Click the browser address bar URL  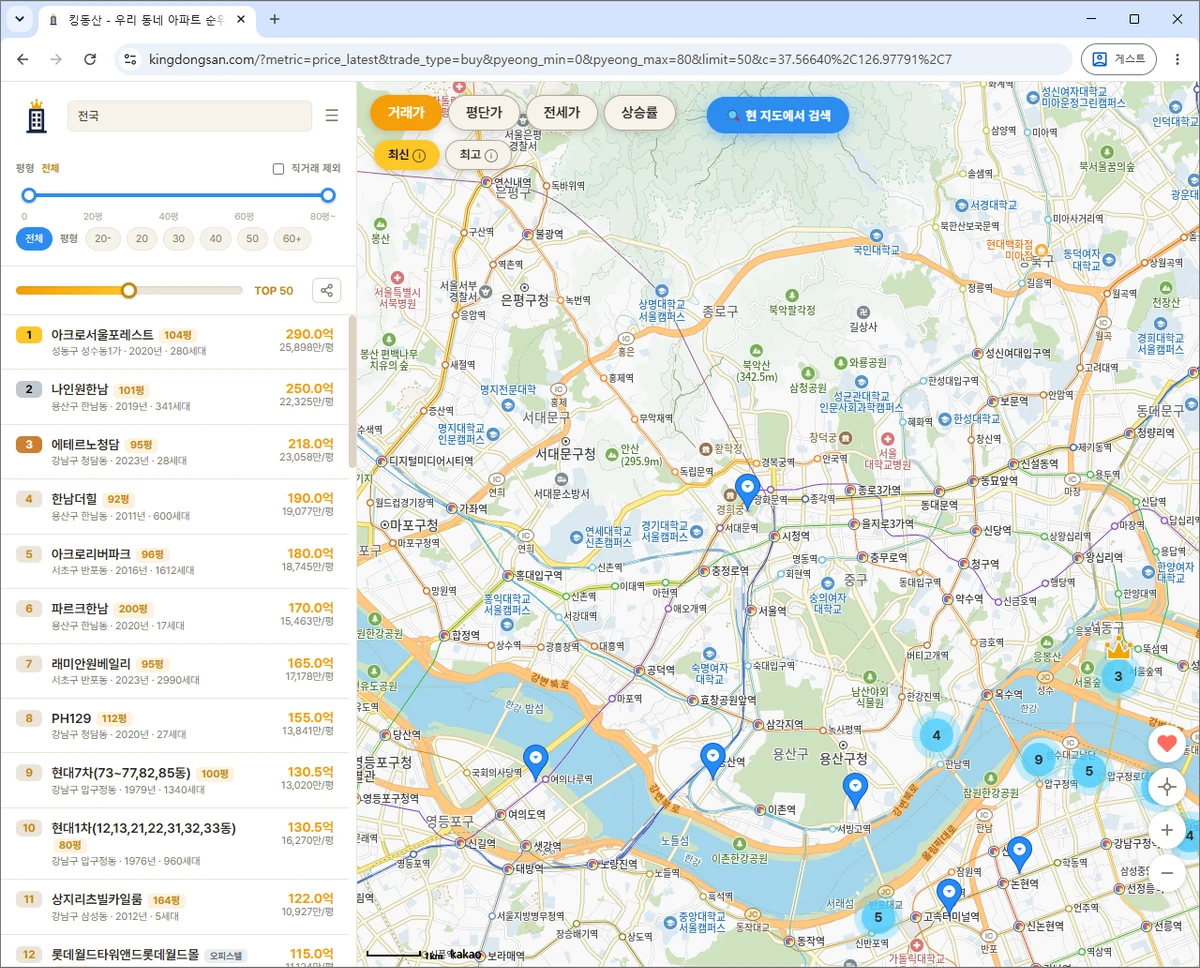point(550,59)
